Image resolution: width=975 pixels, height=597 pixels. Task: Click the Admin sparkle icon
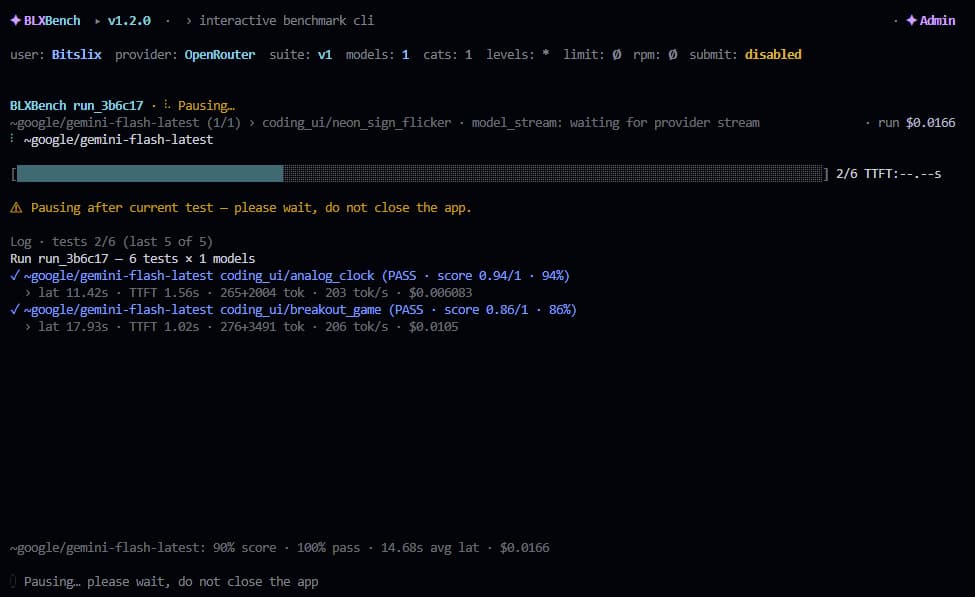pyautogui.click(x=912, y=21)
